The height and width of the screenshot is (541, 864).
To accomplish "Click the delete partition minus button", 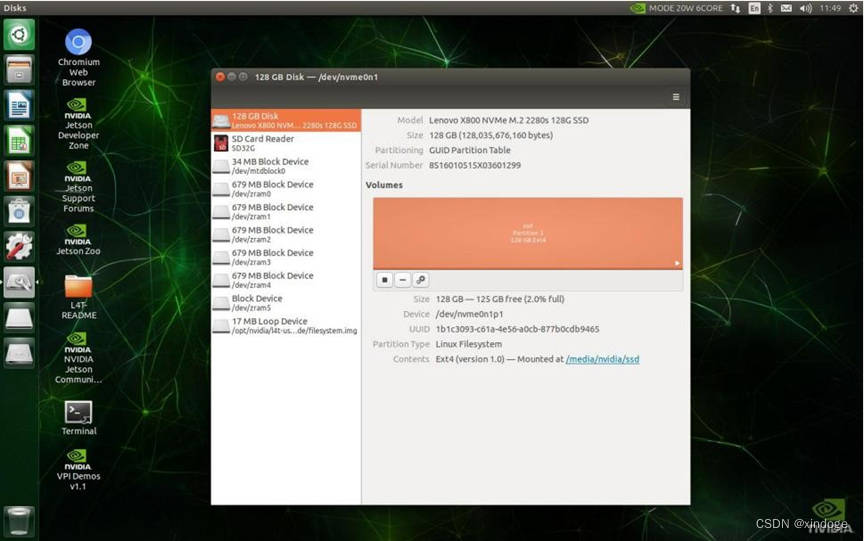I will (402, 281).
